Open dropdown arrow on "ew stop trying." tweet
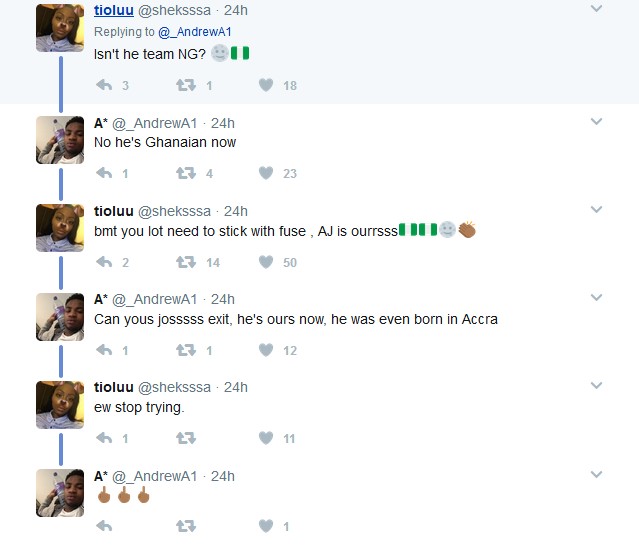 (x=597, y=387)
